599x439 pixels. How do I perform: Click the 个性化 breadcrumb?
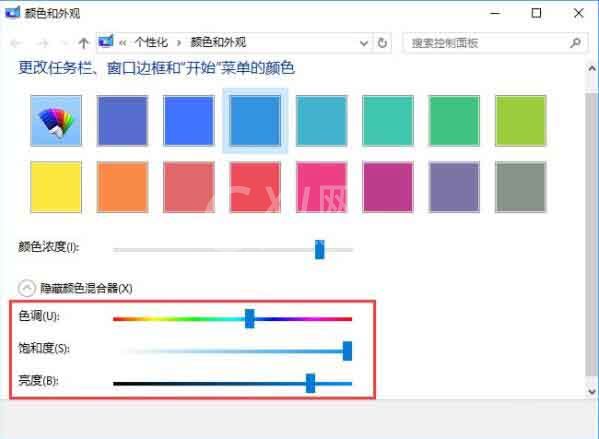pos(151,42)
